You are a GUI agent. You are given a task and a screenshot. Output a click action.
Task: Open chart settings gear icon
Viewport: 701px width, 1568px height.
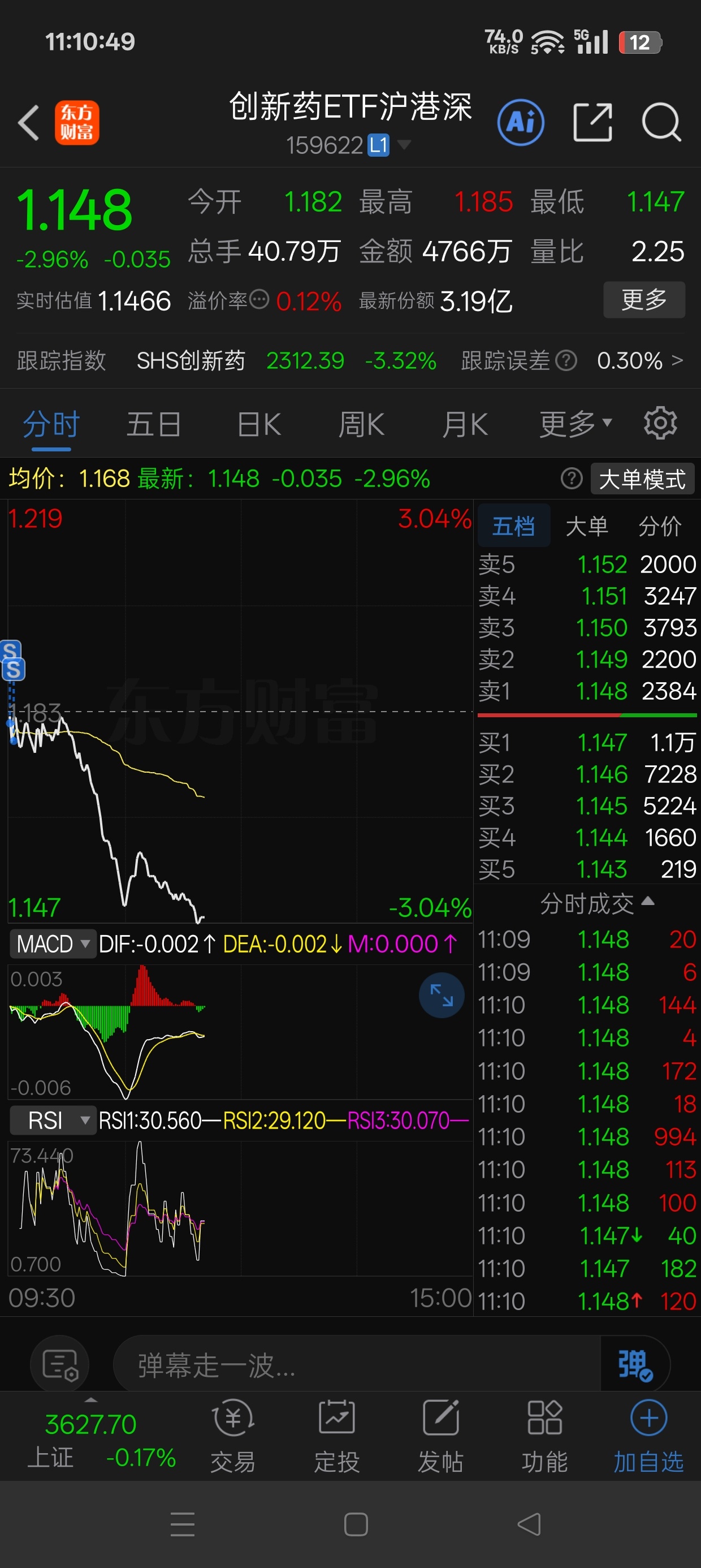click(660, 423)
